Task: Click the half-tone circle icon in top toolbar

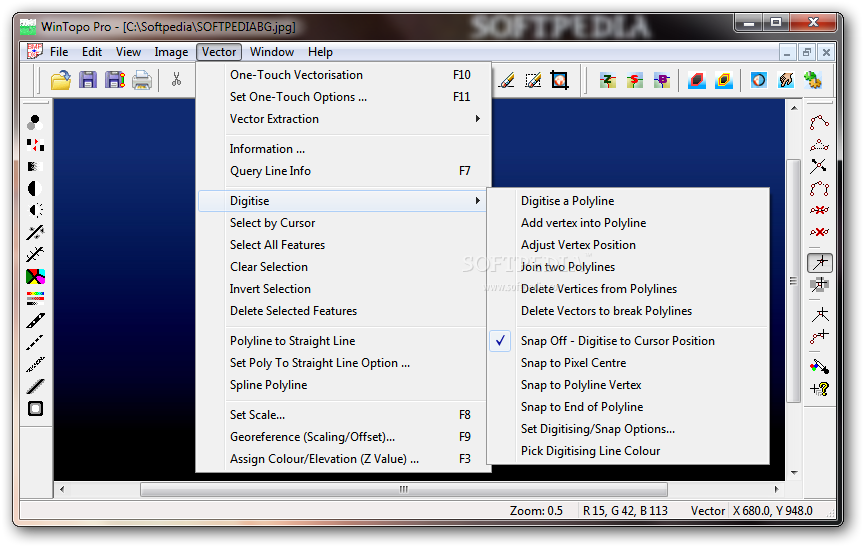Action: (x=759, y=80)
